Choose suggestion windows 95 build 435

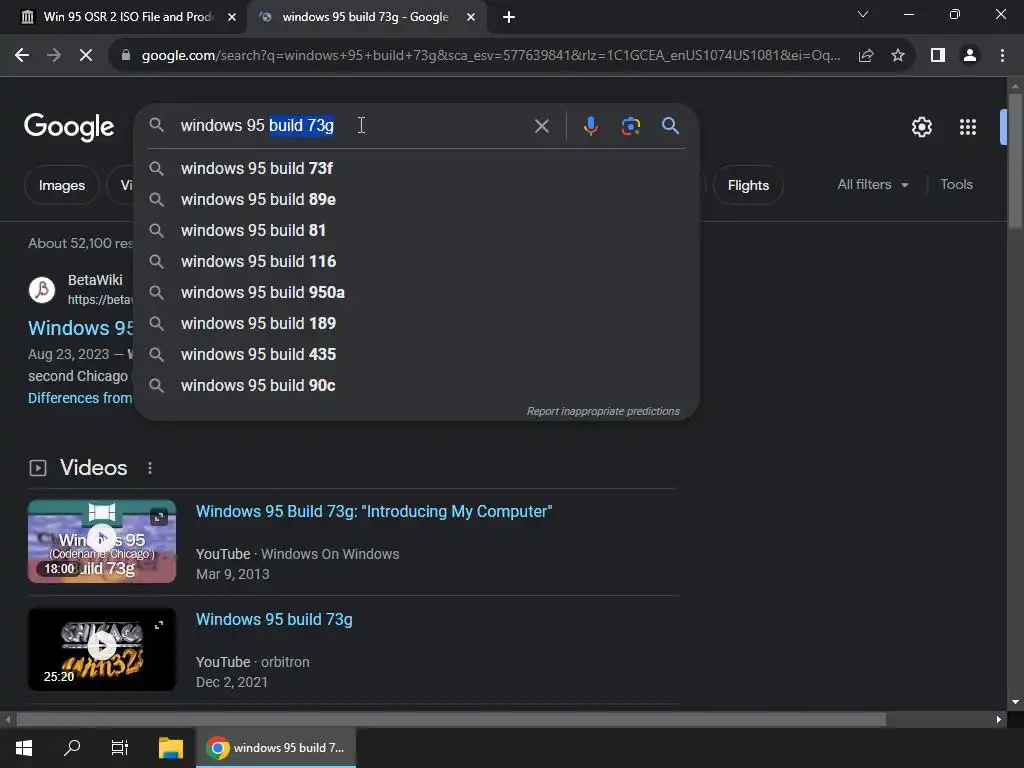pos(417,355)
